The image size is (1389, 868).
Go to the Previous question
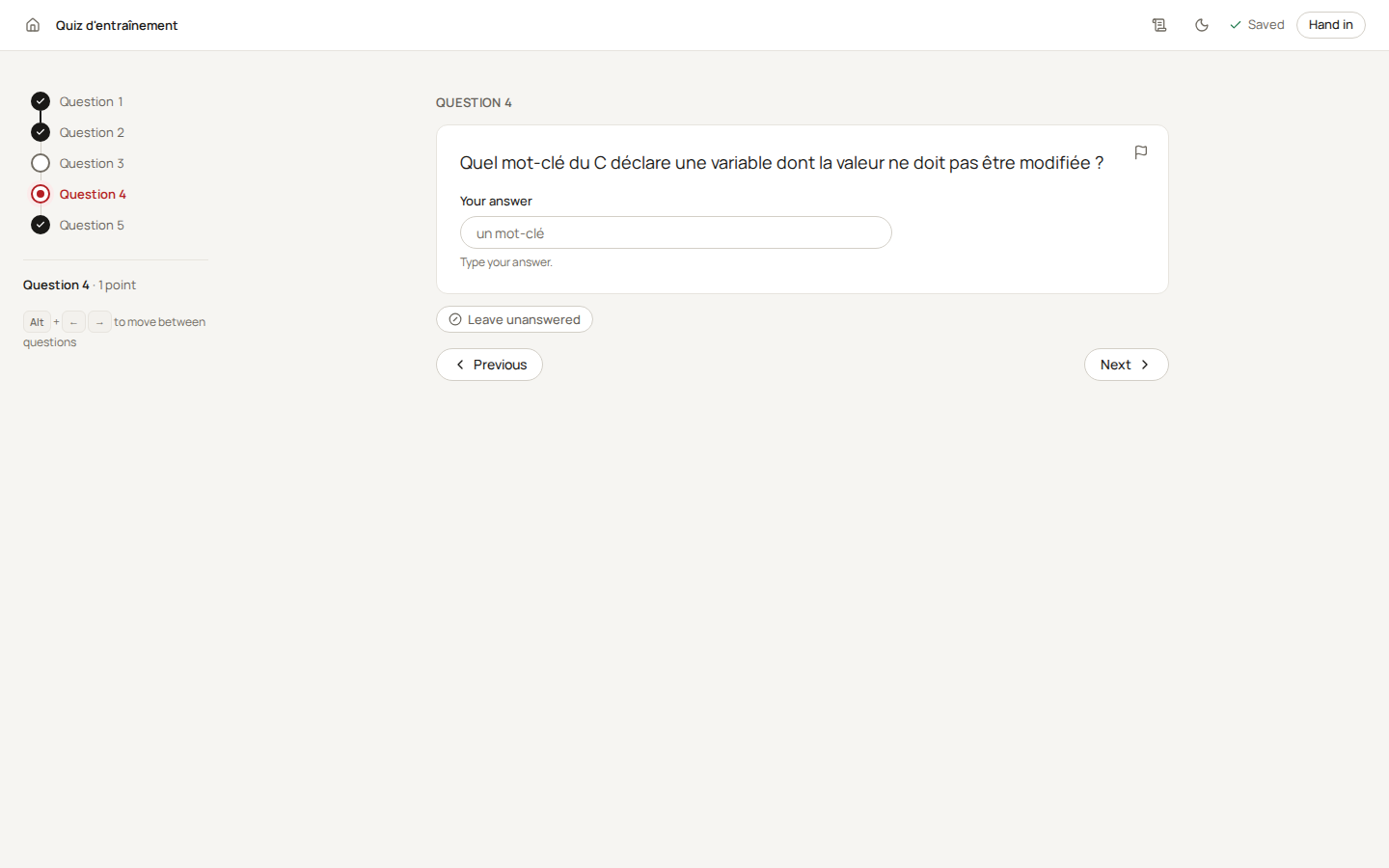tap(489, 365)
